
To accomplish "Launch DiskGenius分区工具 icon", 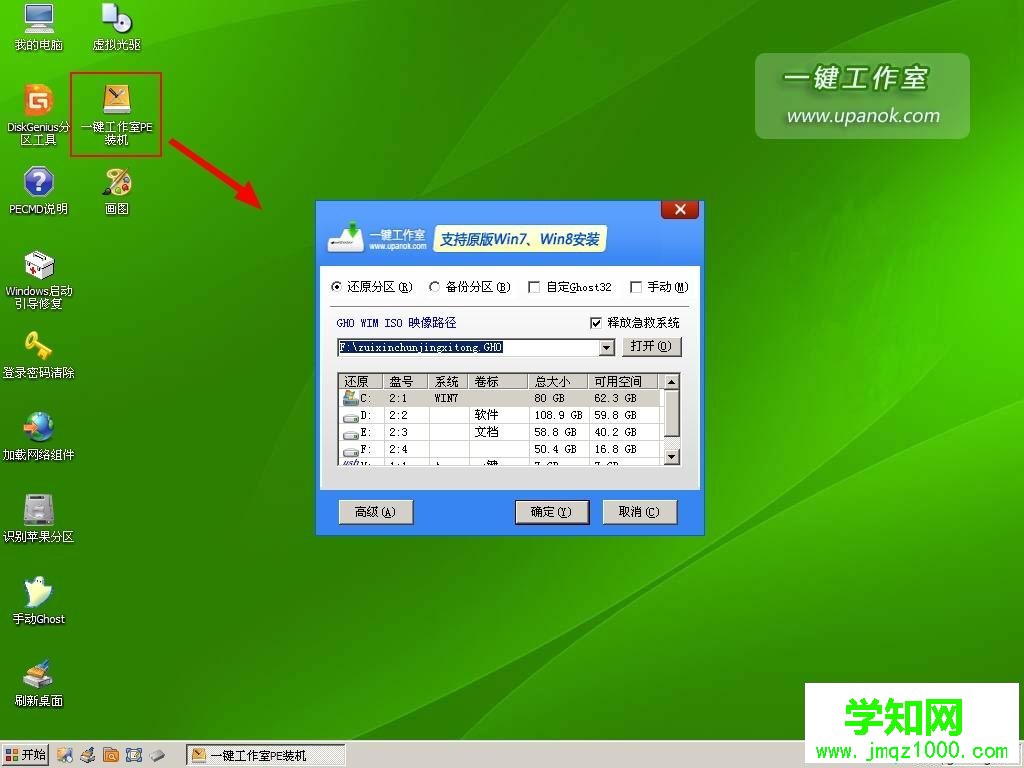I will (39, 115).
